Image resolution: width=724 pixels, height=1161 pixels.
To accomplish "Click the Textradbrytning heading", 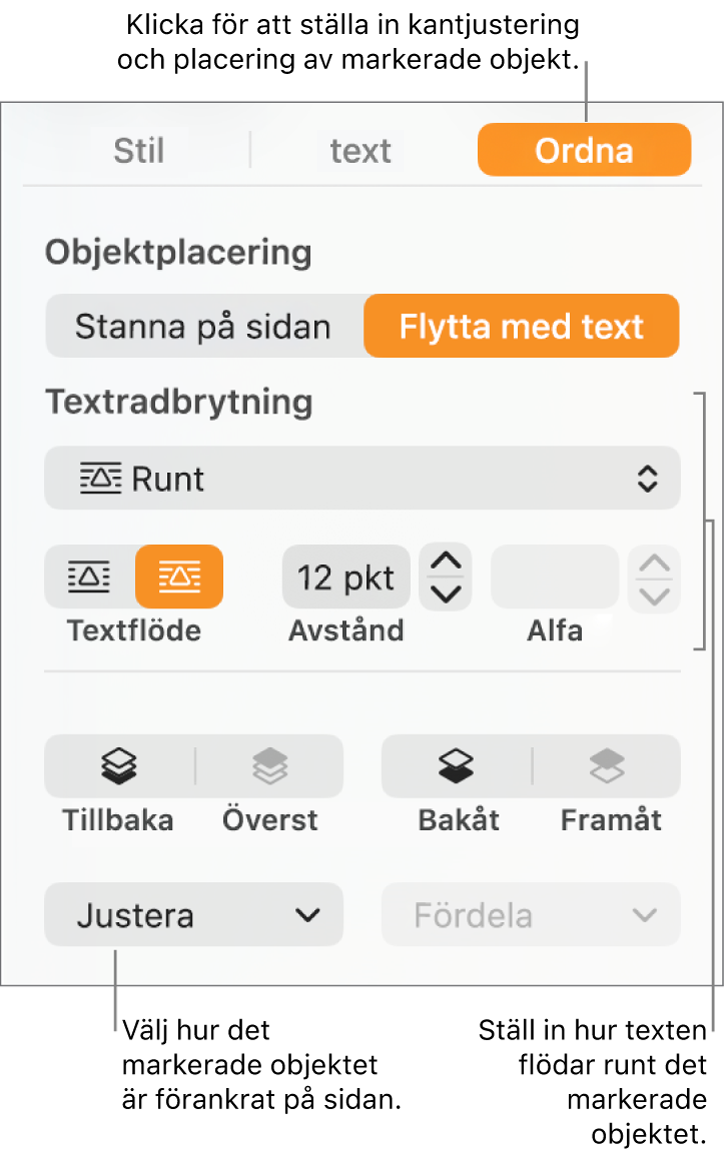I will 179,402.
